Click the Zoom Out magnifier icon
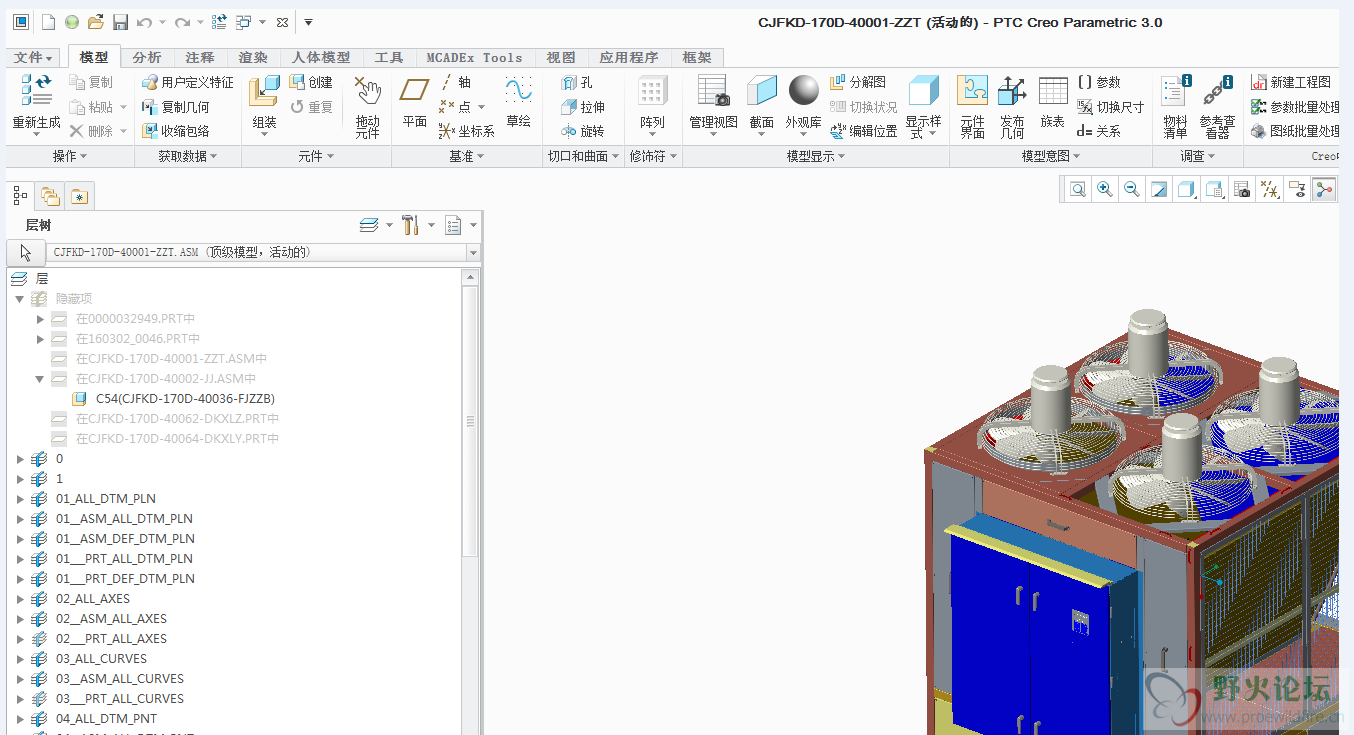 (1132, 189)
